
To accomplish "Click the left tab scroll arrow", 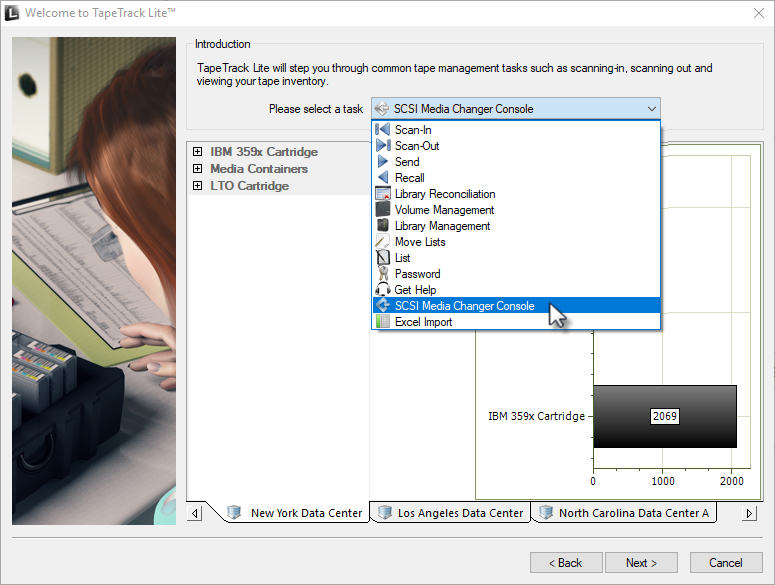I will pos(195,513).
